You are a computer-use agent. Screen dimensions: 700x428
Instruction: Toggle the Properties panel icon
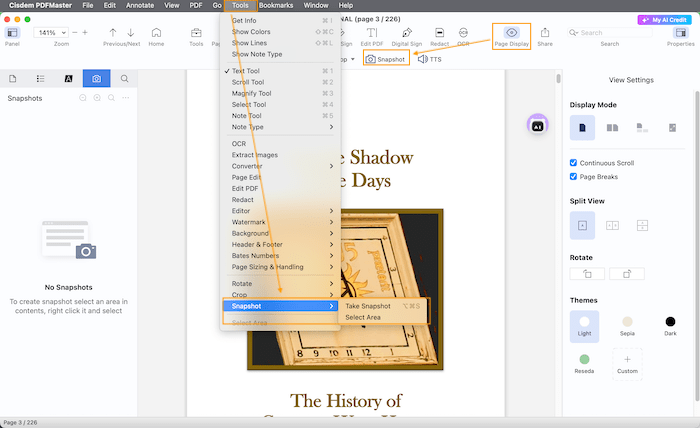click(681, 33)
